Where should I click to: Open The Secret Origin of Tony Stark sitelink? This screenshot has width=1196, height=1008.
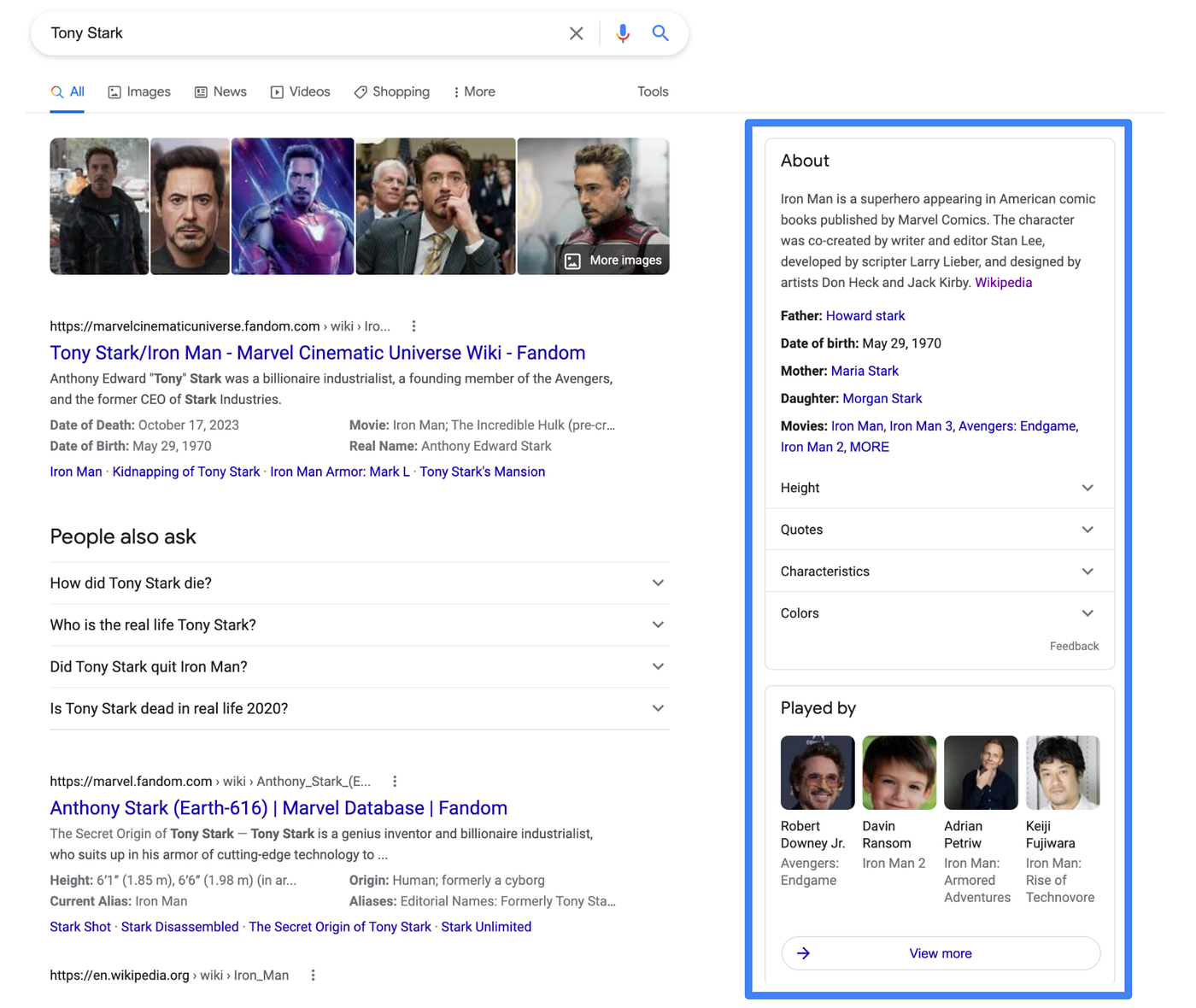(340, 928)
